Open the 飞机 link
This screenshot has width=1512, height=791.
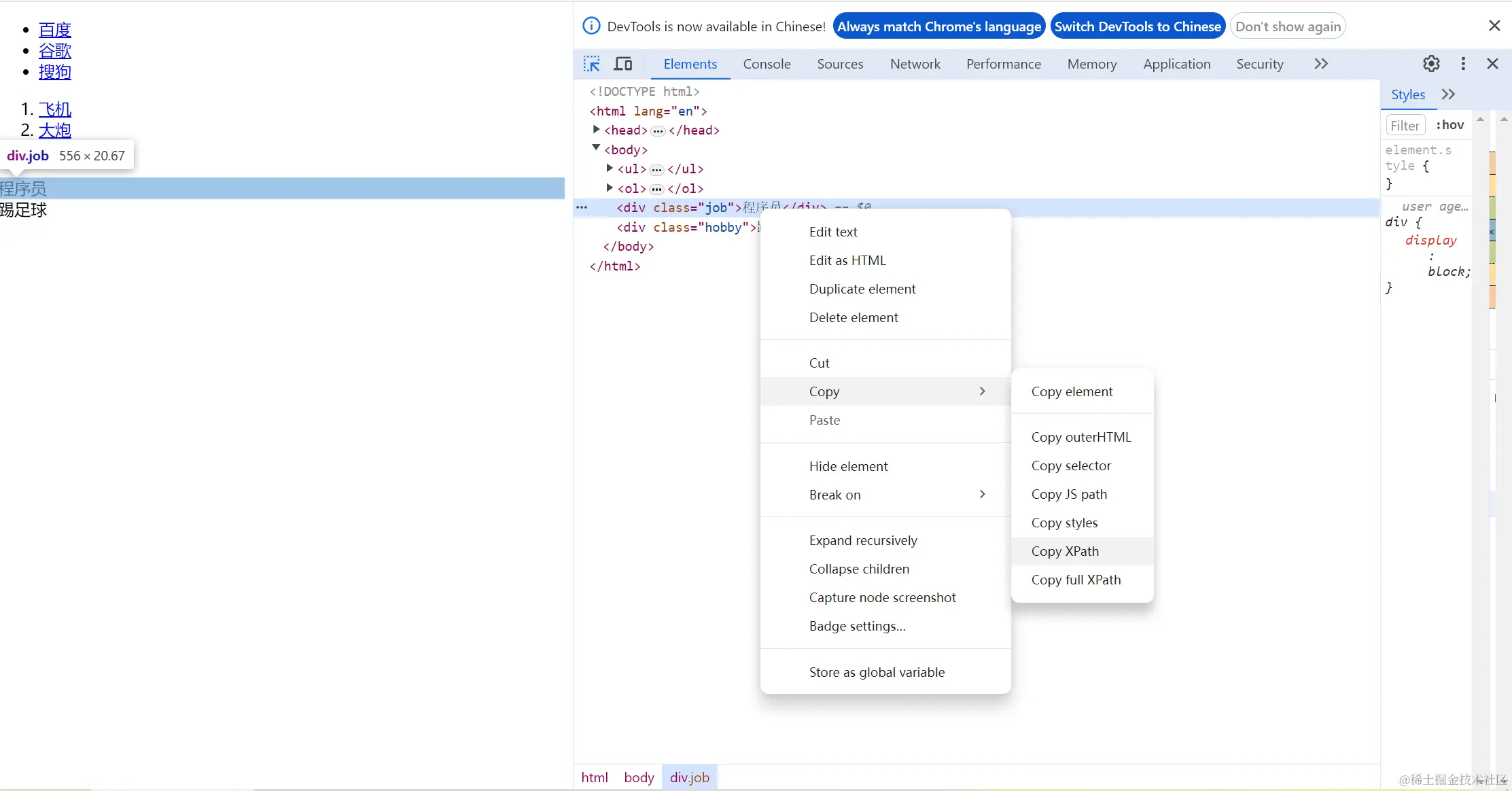tap(55, 109)
